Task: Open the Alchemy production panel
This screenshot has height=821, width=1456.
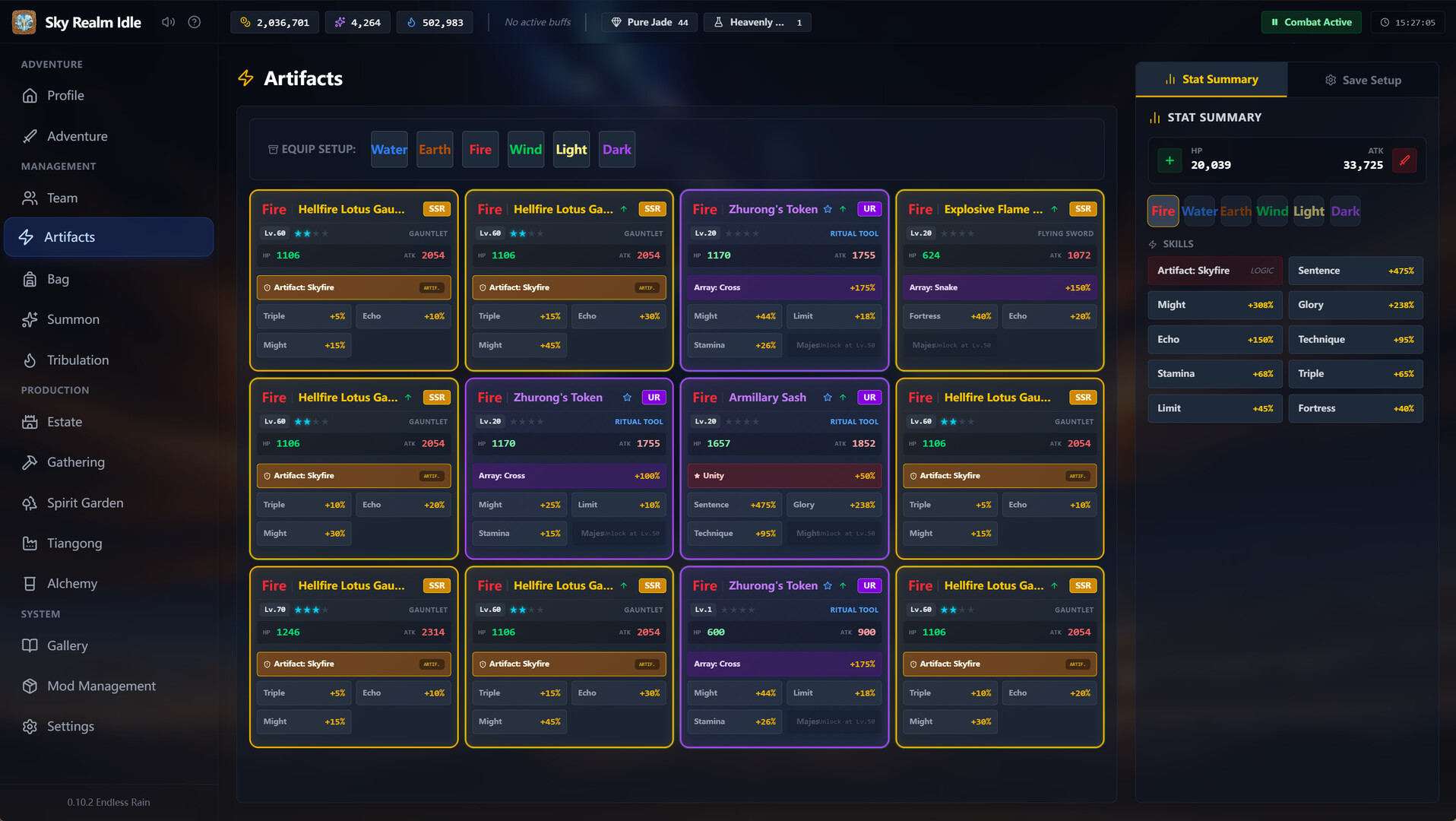Action: click(x=71, y=583)
